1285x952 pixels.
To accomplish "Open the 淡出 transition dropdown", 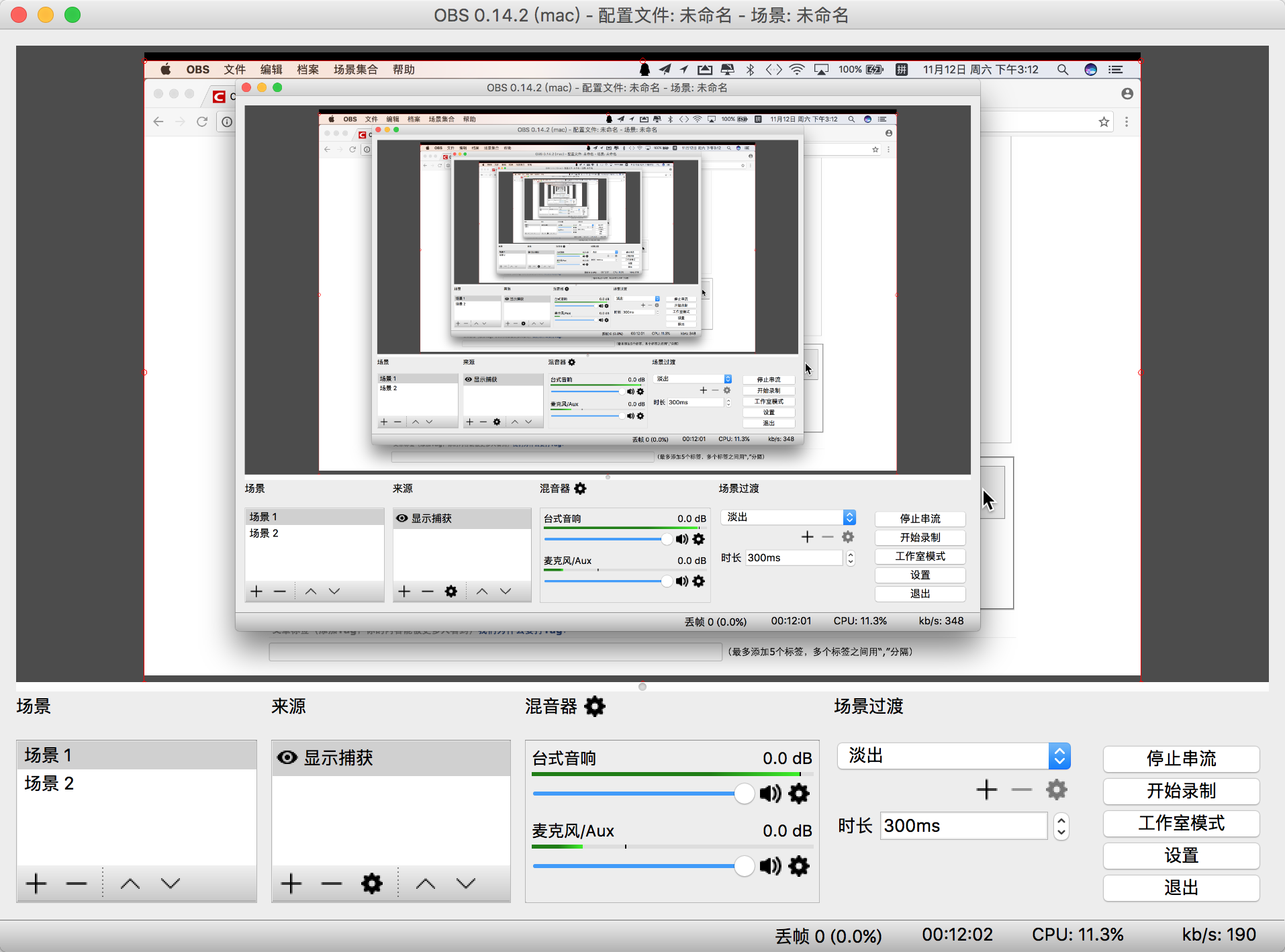I will click(x=954, y=756).
